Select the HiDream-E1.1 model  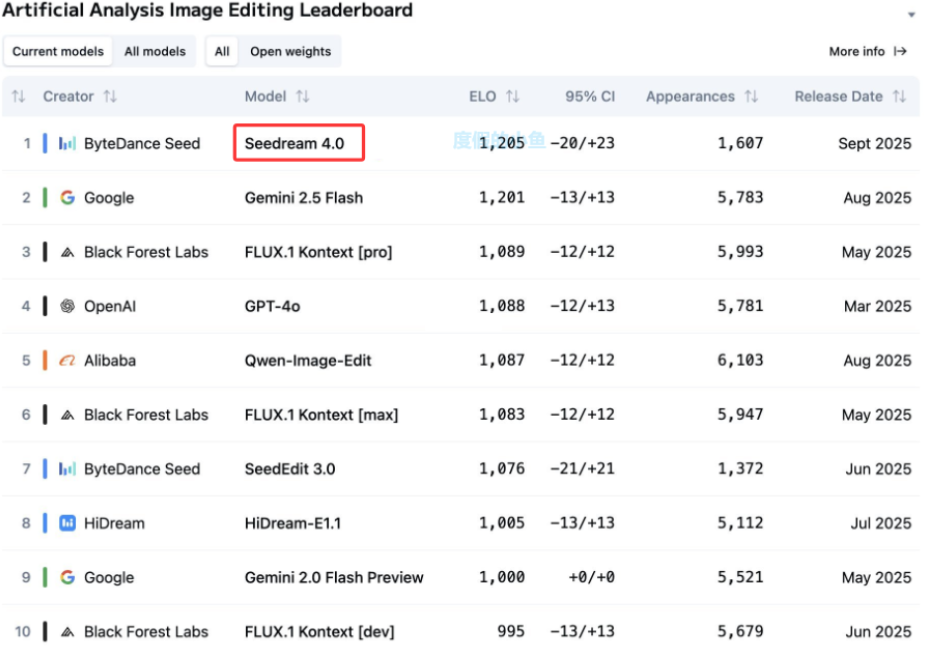[293, 523]
